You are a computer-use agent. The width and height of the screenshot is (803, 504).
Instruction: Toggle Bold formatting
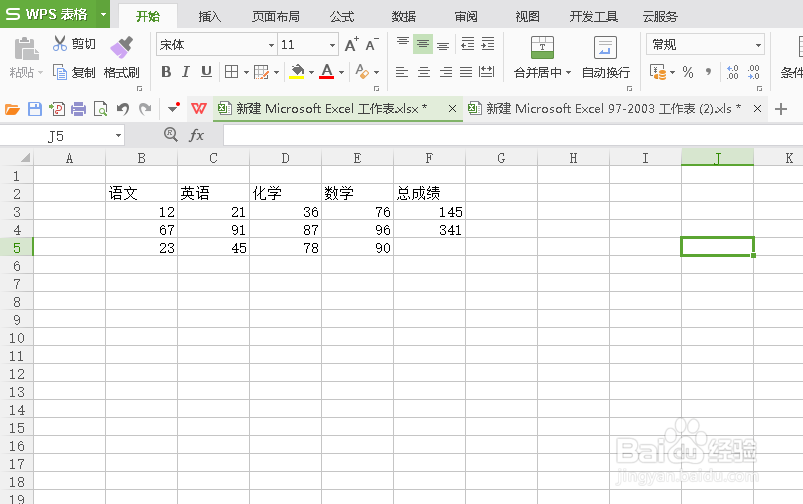coord(166,72)
